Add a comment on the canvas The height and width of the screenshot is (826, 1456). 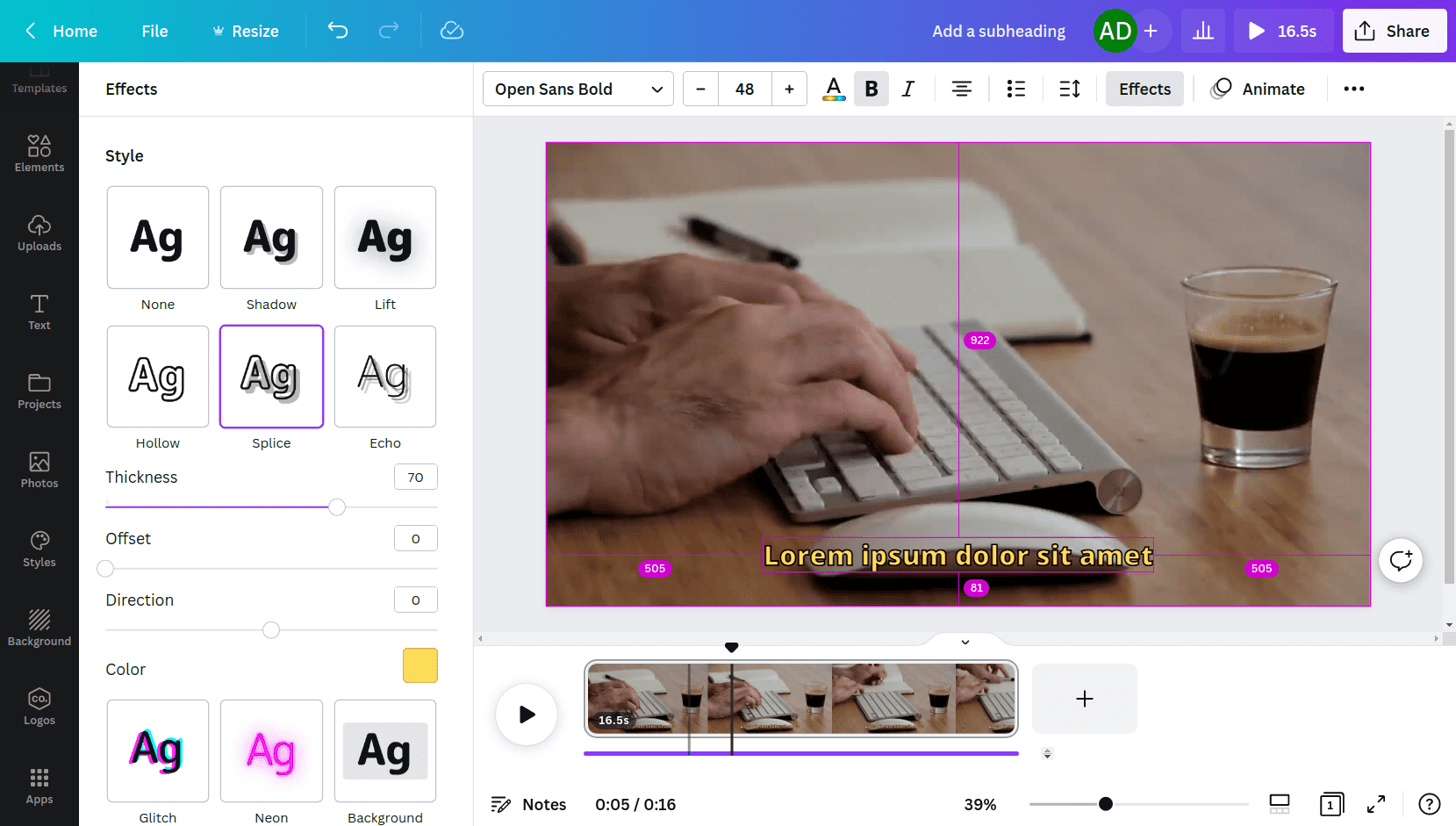tap(1401, 560)
